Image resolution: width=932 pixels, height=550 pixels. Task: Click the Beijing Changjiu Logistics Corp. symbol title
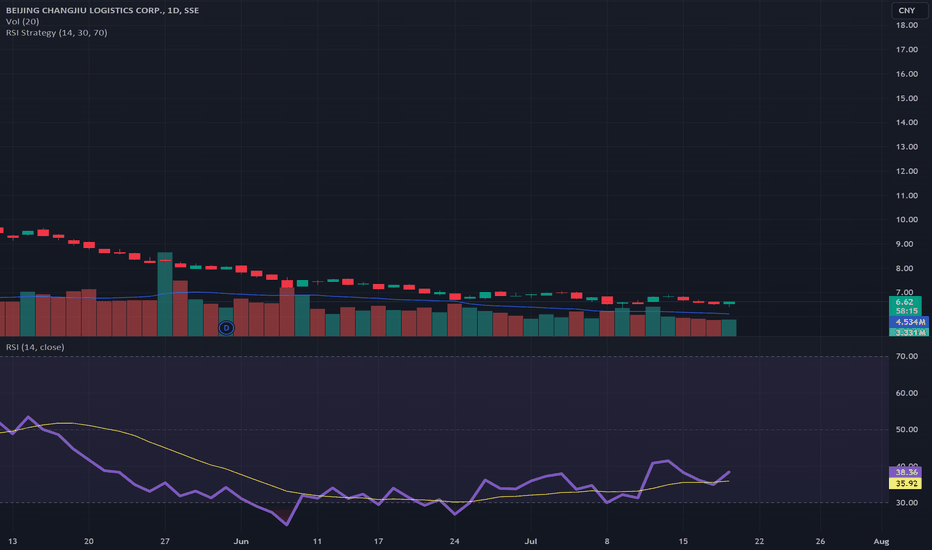click(102, 10)
